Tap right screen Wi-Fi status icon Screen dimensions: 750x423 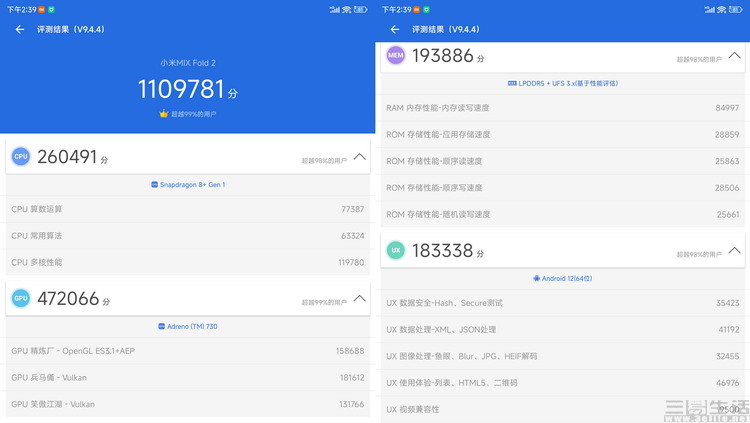coord(721,10)
